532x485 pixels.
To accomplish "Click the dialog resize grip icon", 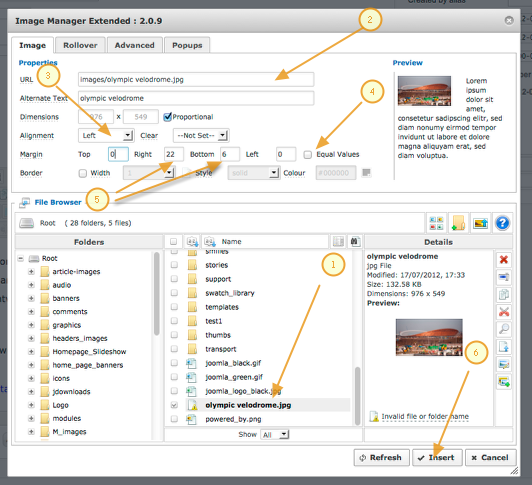I will click(x=514, y=471).
